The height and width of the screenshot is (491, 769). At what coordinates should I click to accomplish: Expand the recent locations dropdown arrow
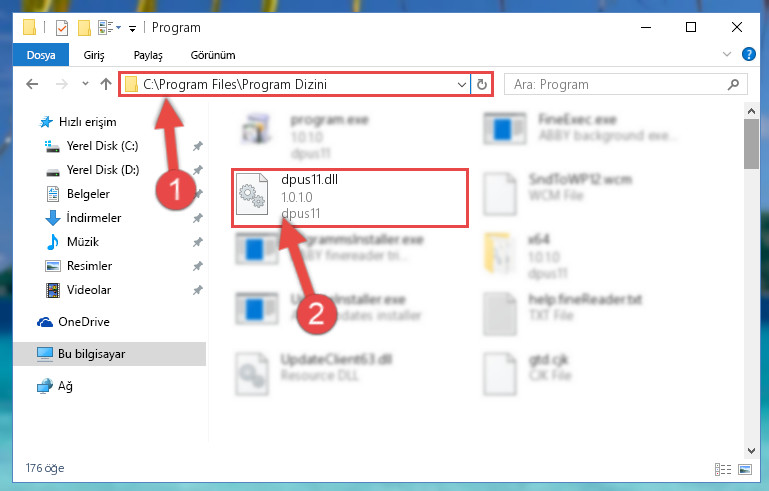click(85, 84)
